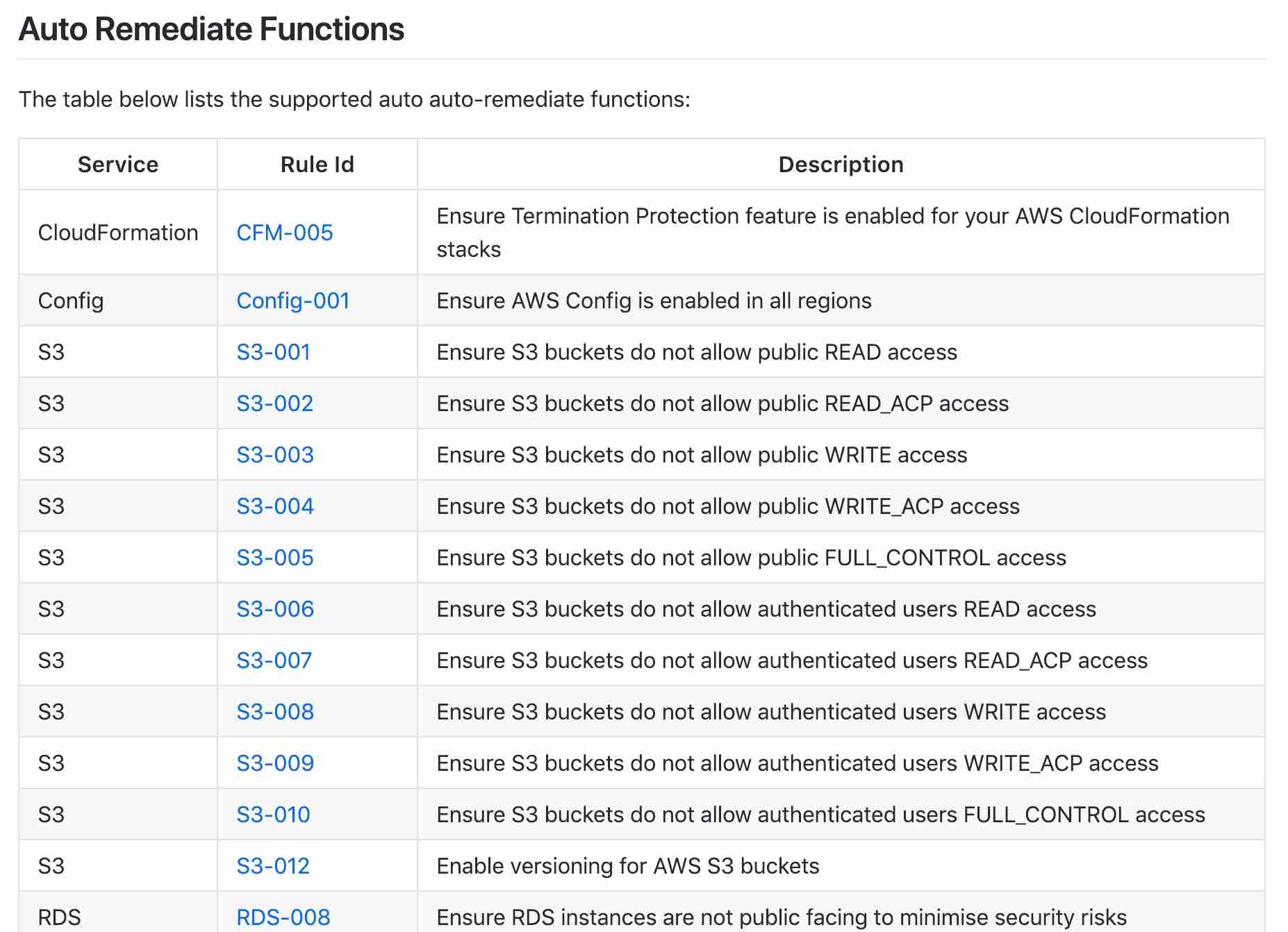Screen dimensions: 1288x932
Task: Click the Auto Remediate Functions heading
Action: 211,29
